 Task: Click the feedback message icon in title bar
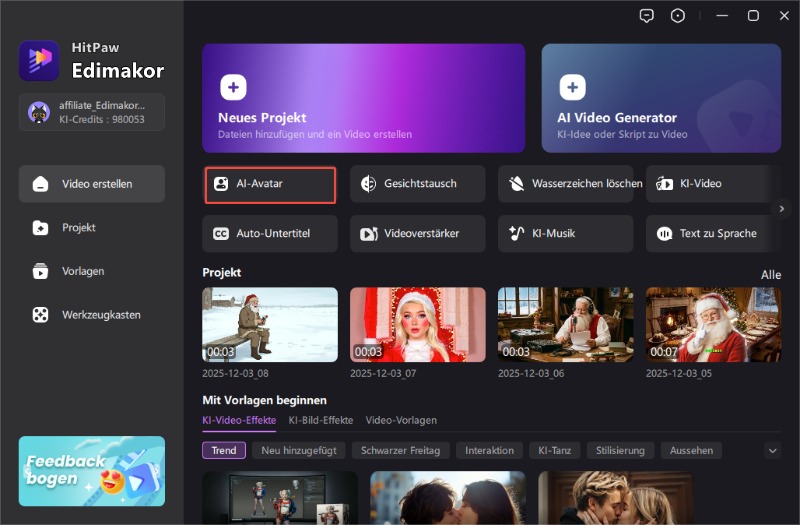click(x=647, y=16)
